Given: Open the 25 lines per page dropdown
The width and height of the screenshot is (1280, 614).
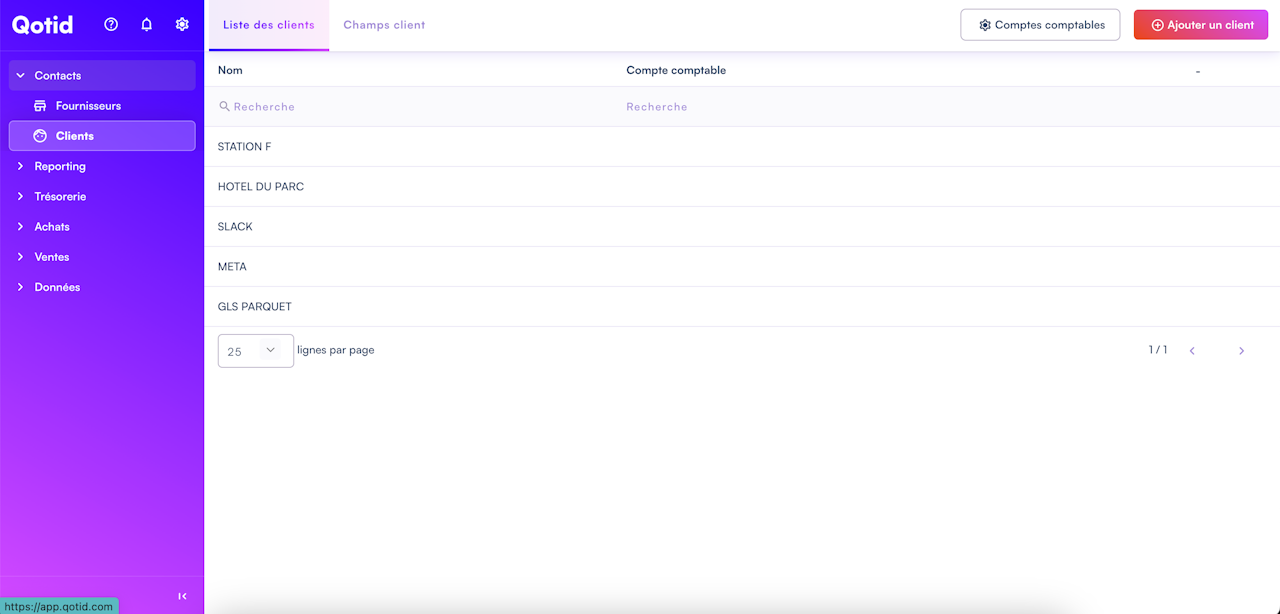Looking at the screenshot, I should pos(256,351).
